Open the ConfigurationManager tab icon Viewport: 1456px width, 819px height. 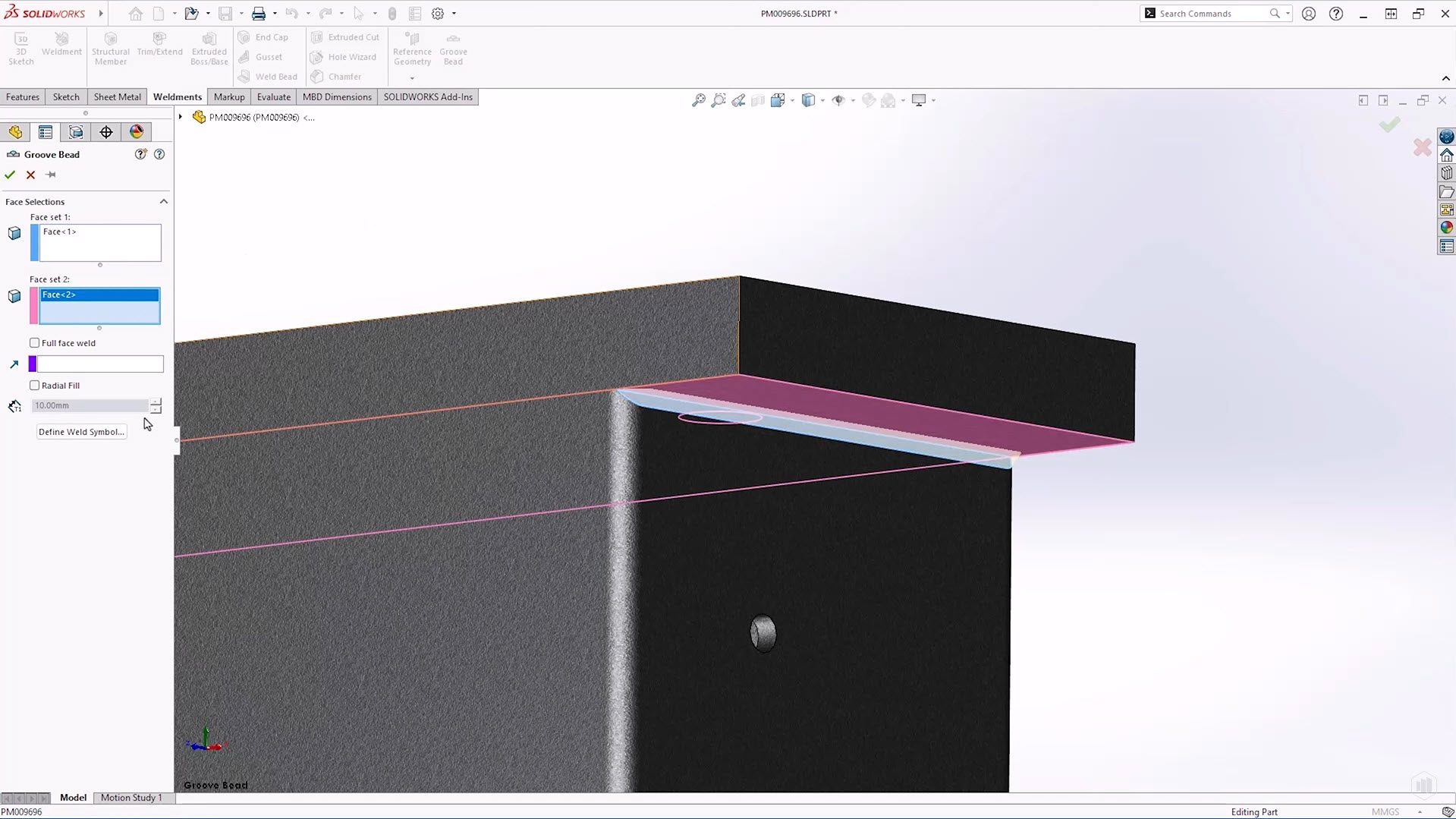tap(76, 132)
